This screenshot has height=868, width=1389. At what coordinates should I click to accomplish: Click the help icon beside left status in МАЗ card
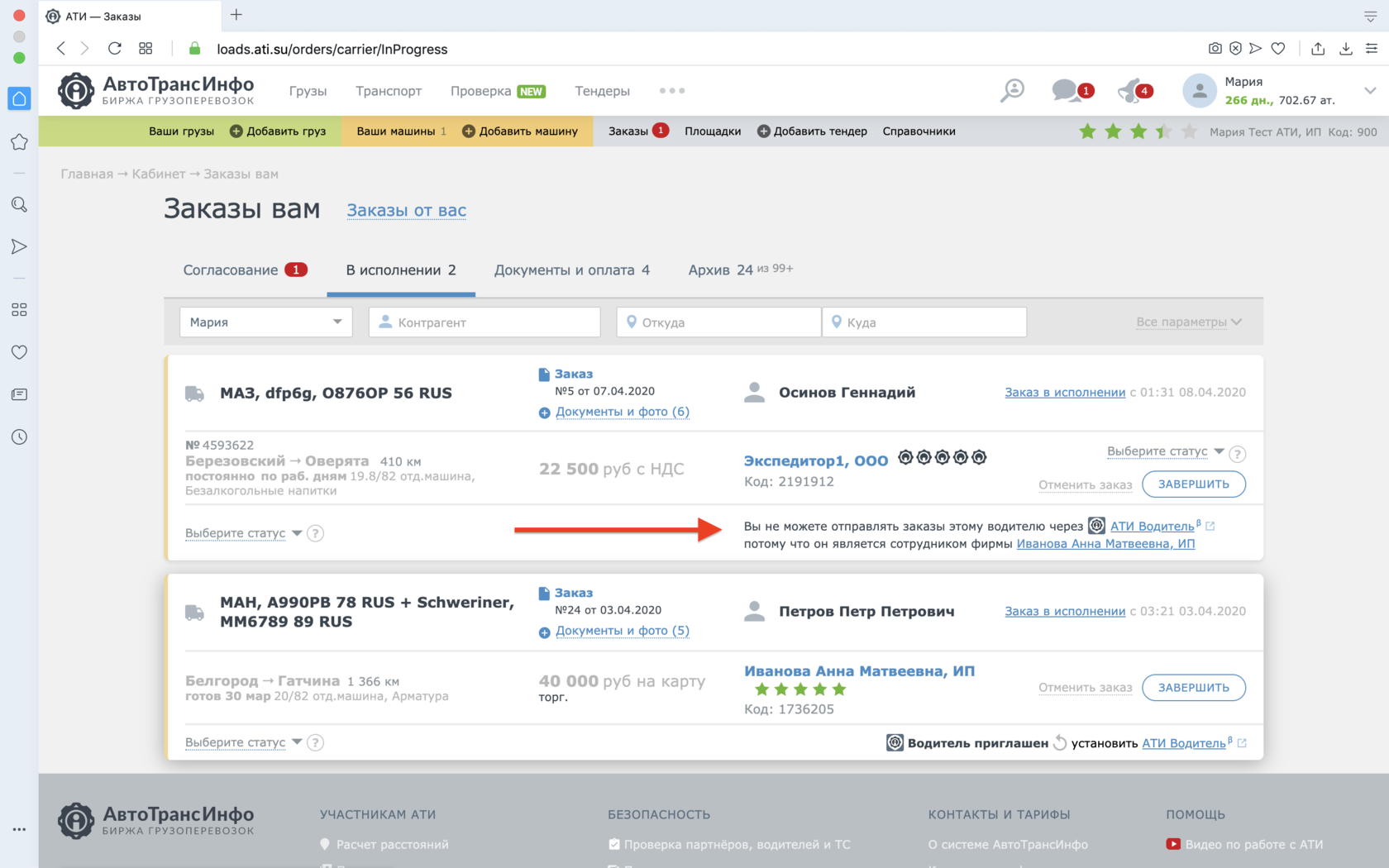(315, 533)
